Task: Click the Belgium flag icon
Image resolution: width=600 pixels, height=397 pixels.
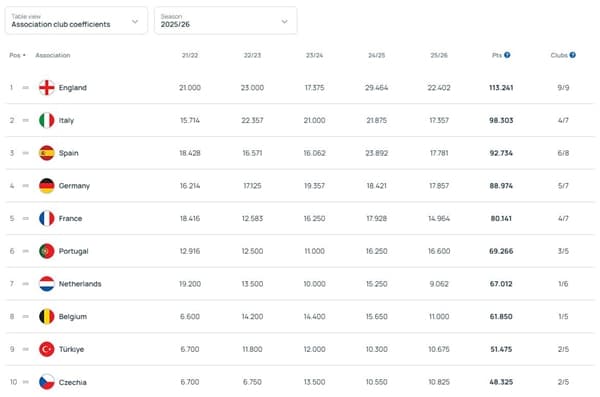Action: [x=47, y=317]
